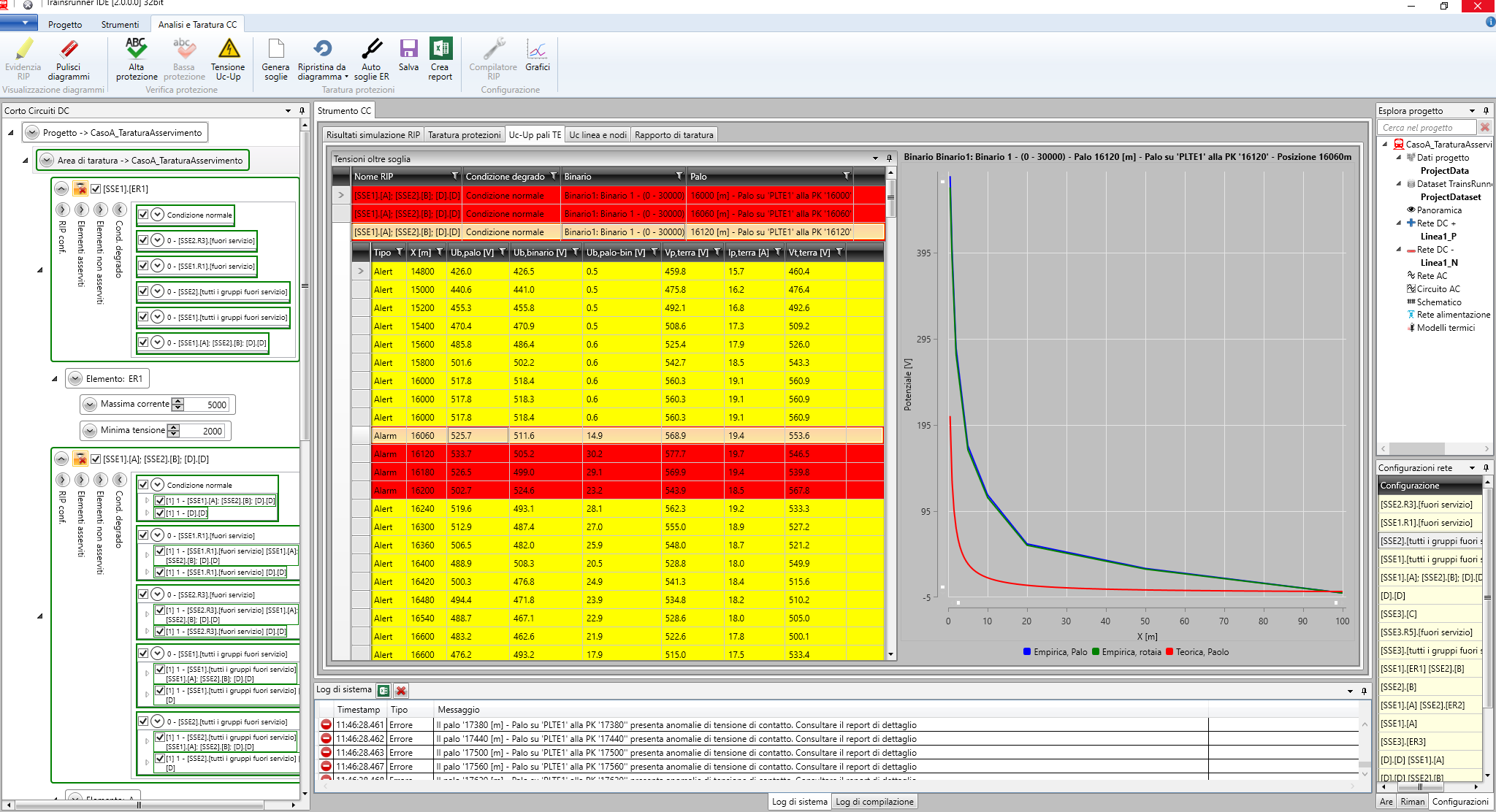Image resolution: width=1496 pixels, height=812 pixels.
Task: Click Empirica, Palo blue legend swatch
Action: click(1027, 651)
